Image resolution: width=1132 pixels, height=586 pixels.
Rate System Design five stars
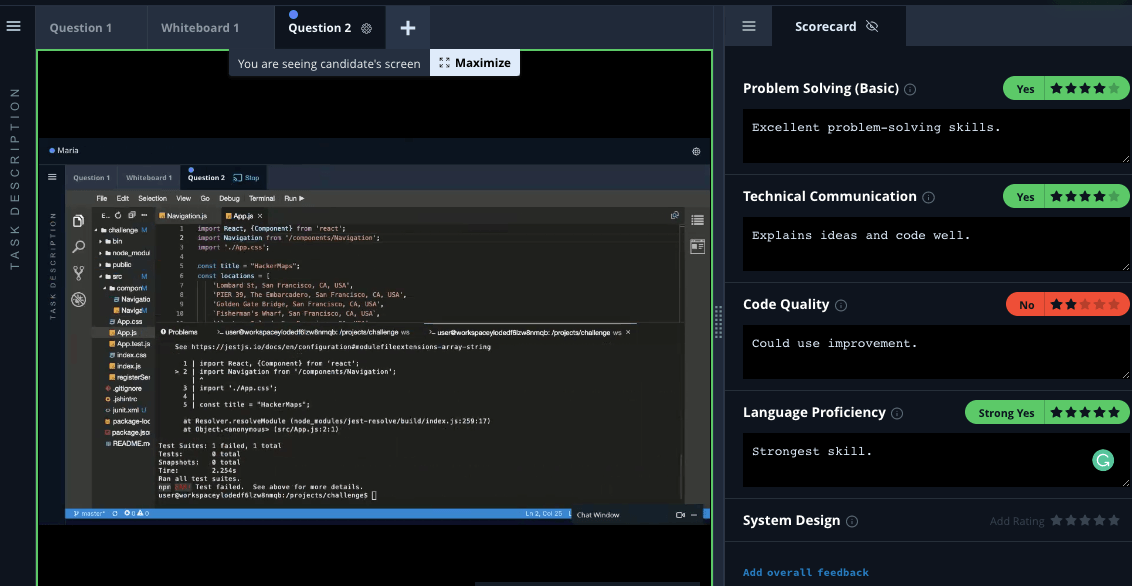pos(1114,520)
